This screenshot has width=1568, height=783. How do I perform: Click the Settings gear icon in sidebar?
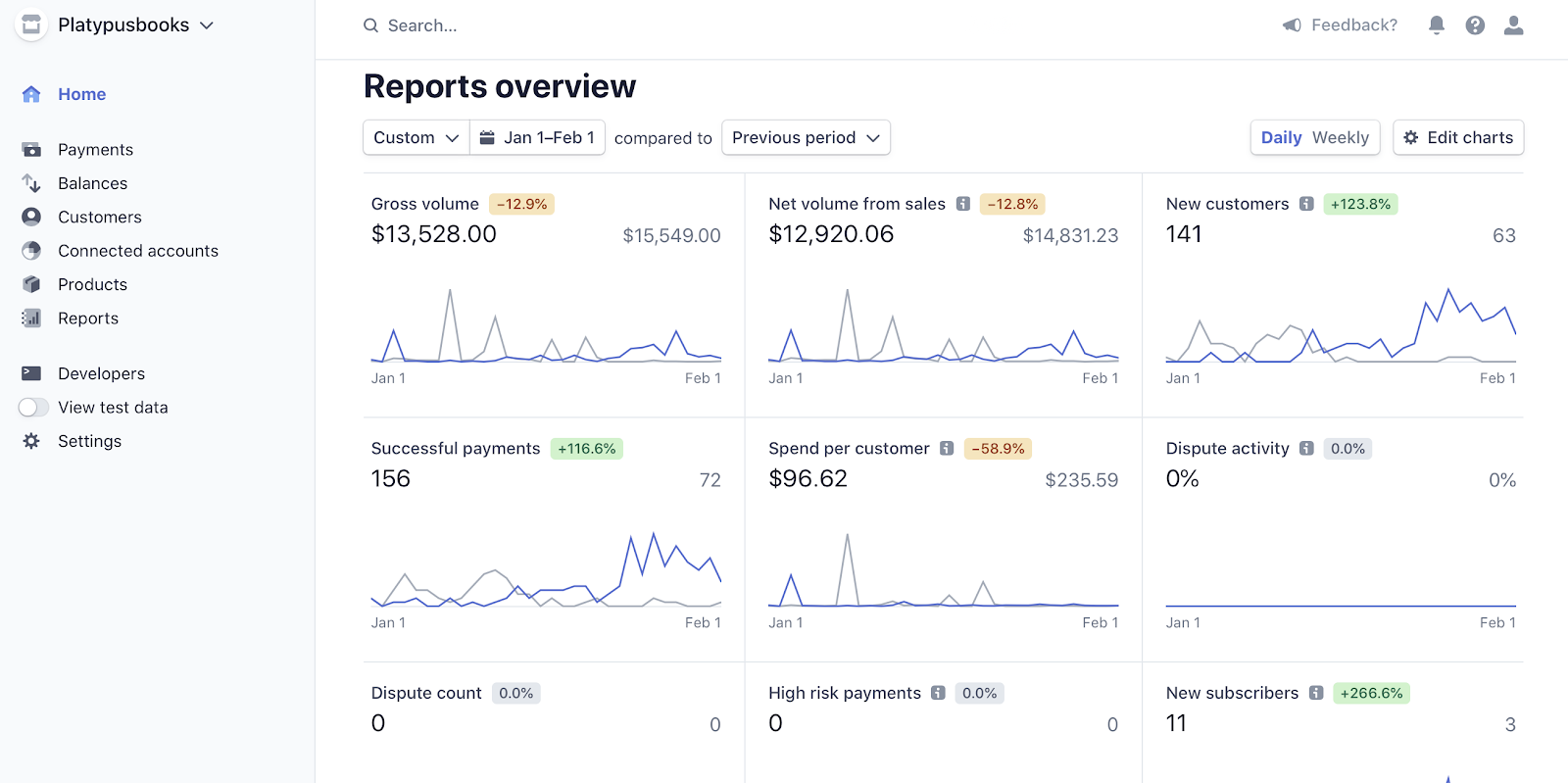click(31, 441)
